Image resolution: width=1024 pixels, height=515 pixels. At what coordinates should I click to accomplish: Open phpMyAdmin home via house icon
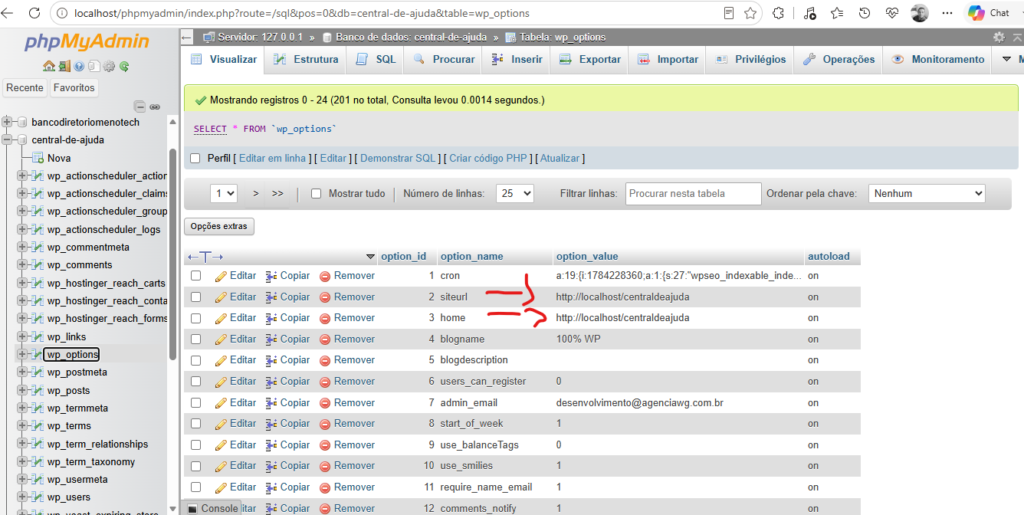49,66
